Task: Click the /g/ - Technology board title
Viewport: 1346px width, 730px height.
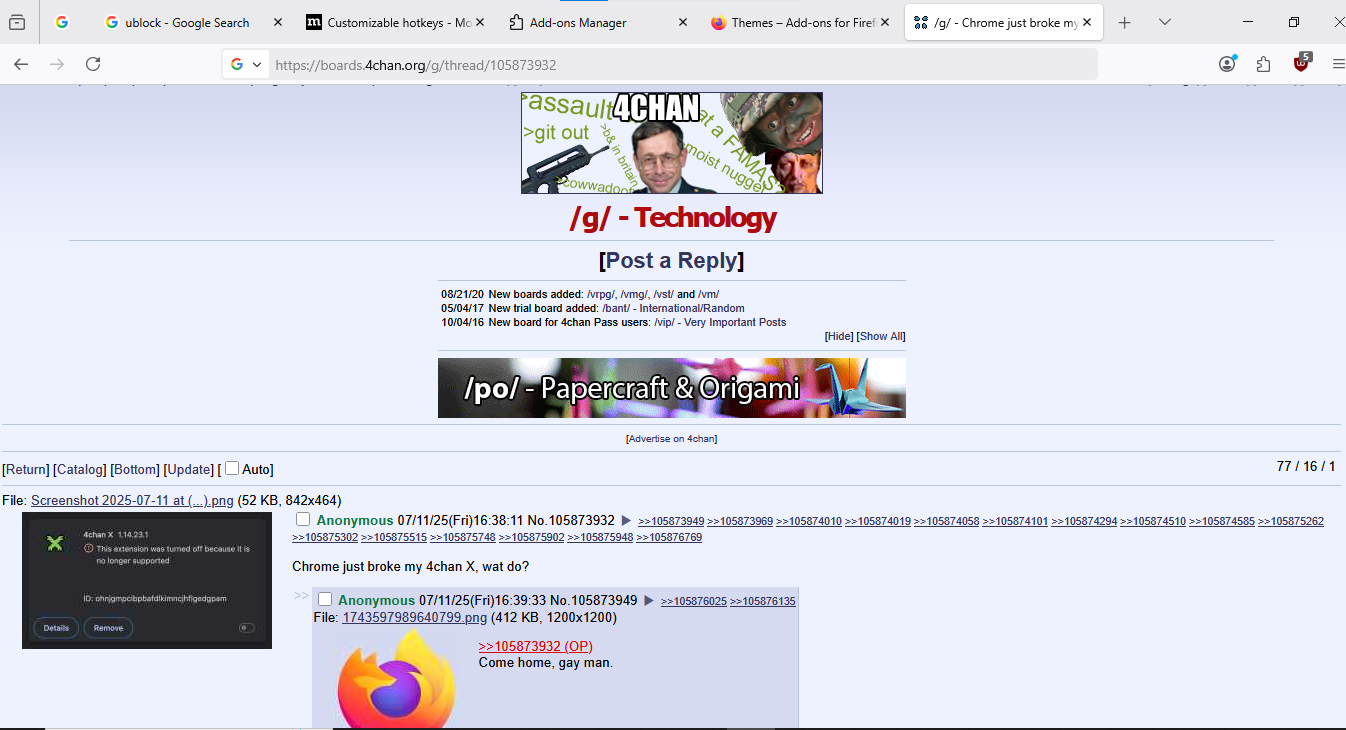Action: tap(673, 217)
